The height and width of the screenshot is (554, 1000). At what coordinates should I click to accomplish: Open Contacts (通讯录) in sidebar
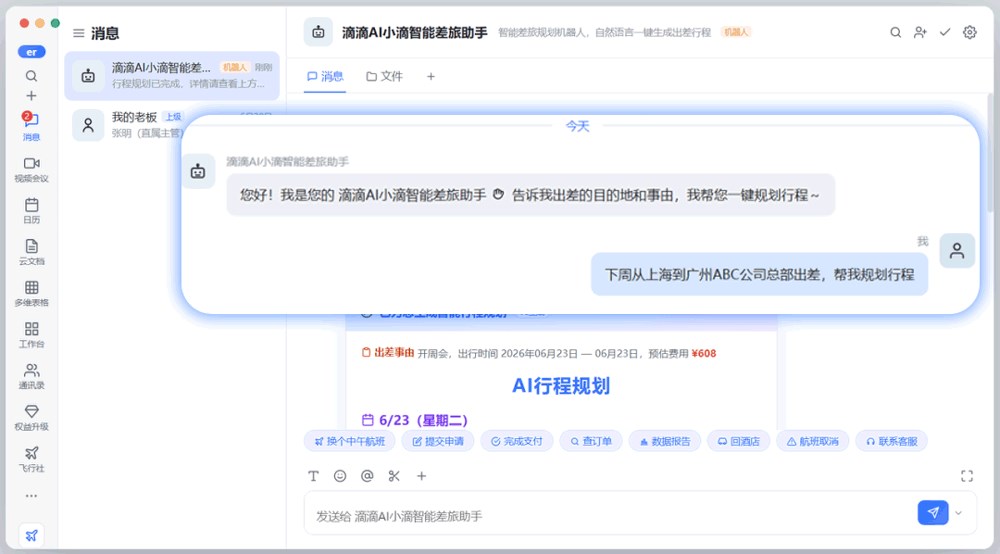31,376
